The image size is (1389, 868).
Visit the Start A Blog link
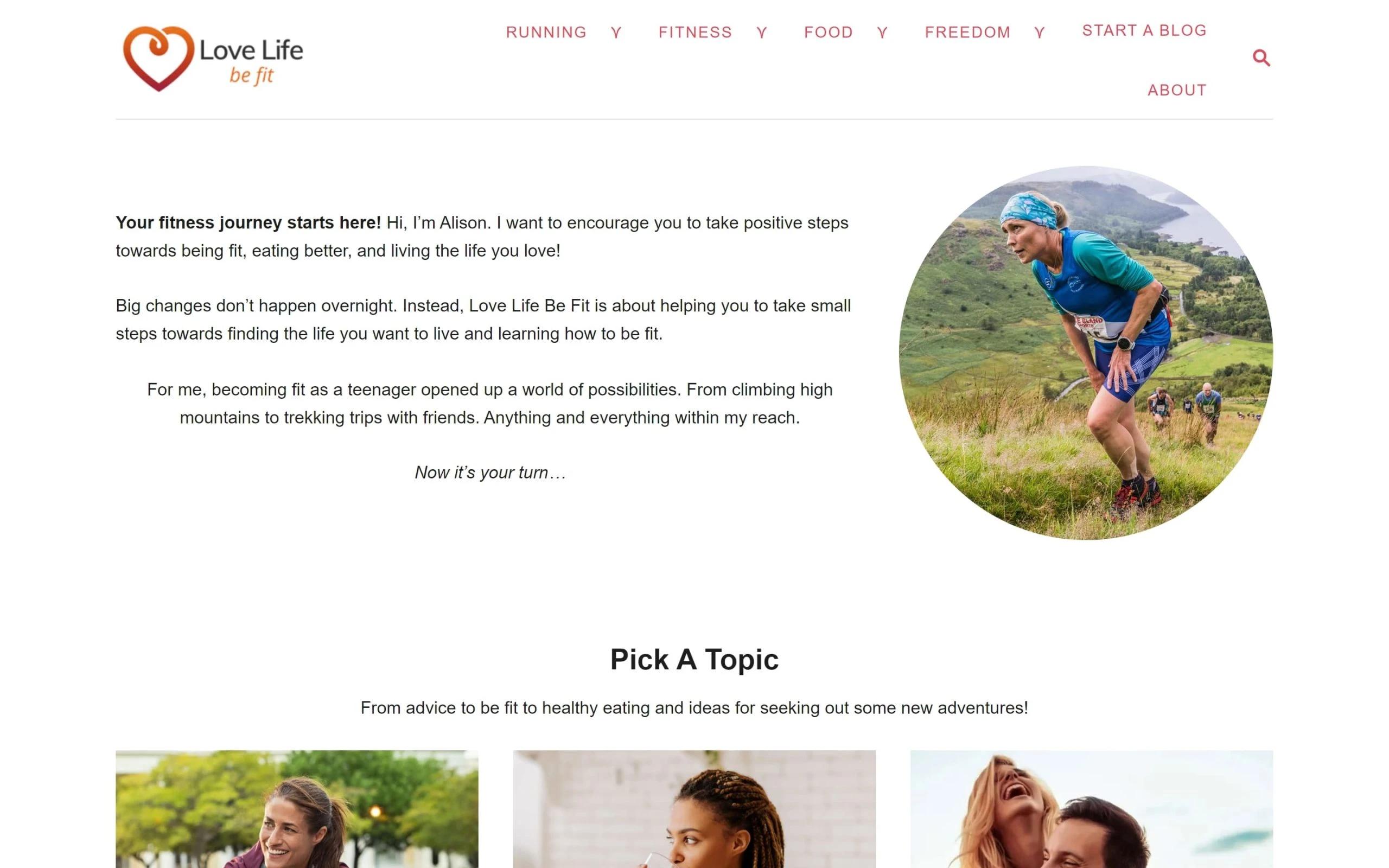pyautogui.click(x=1144, y=30)
